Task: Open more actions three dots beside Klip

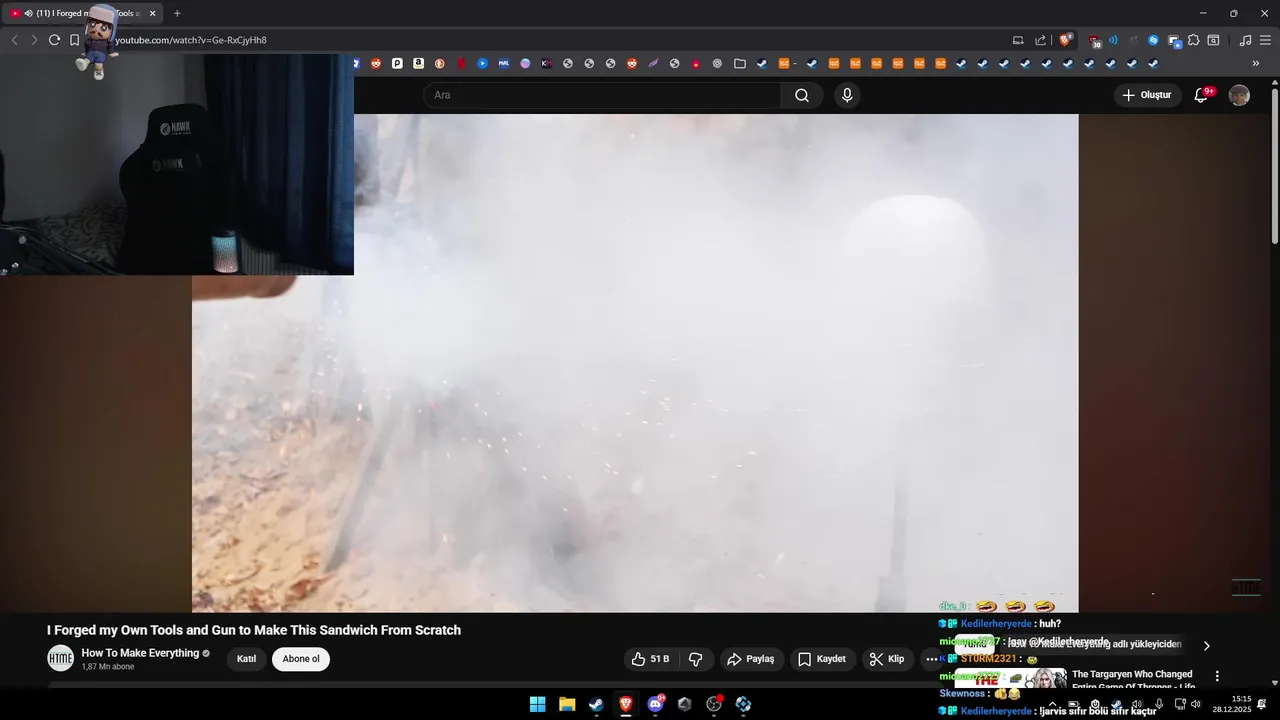Action: click(931, 659)
